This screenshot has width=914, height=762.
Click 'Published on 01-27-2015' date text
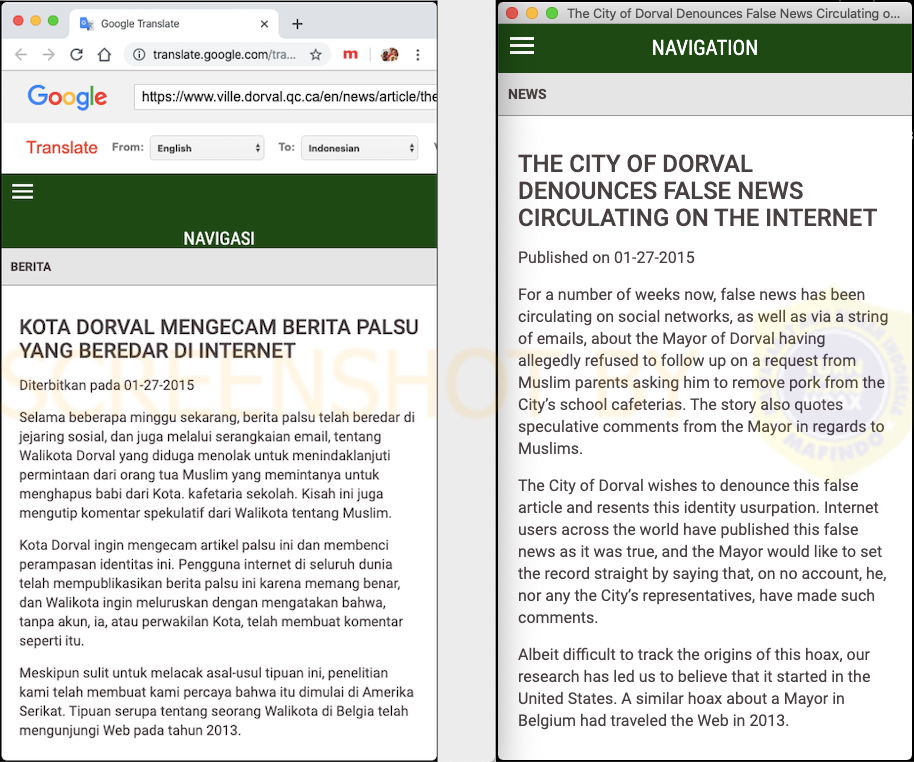click(606, 258)
